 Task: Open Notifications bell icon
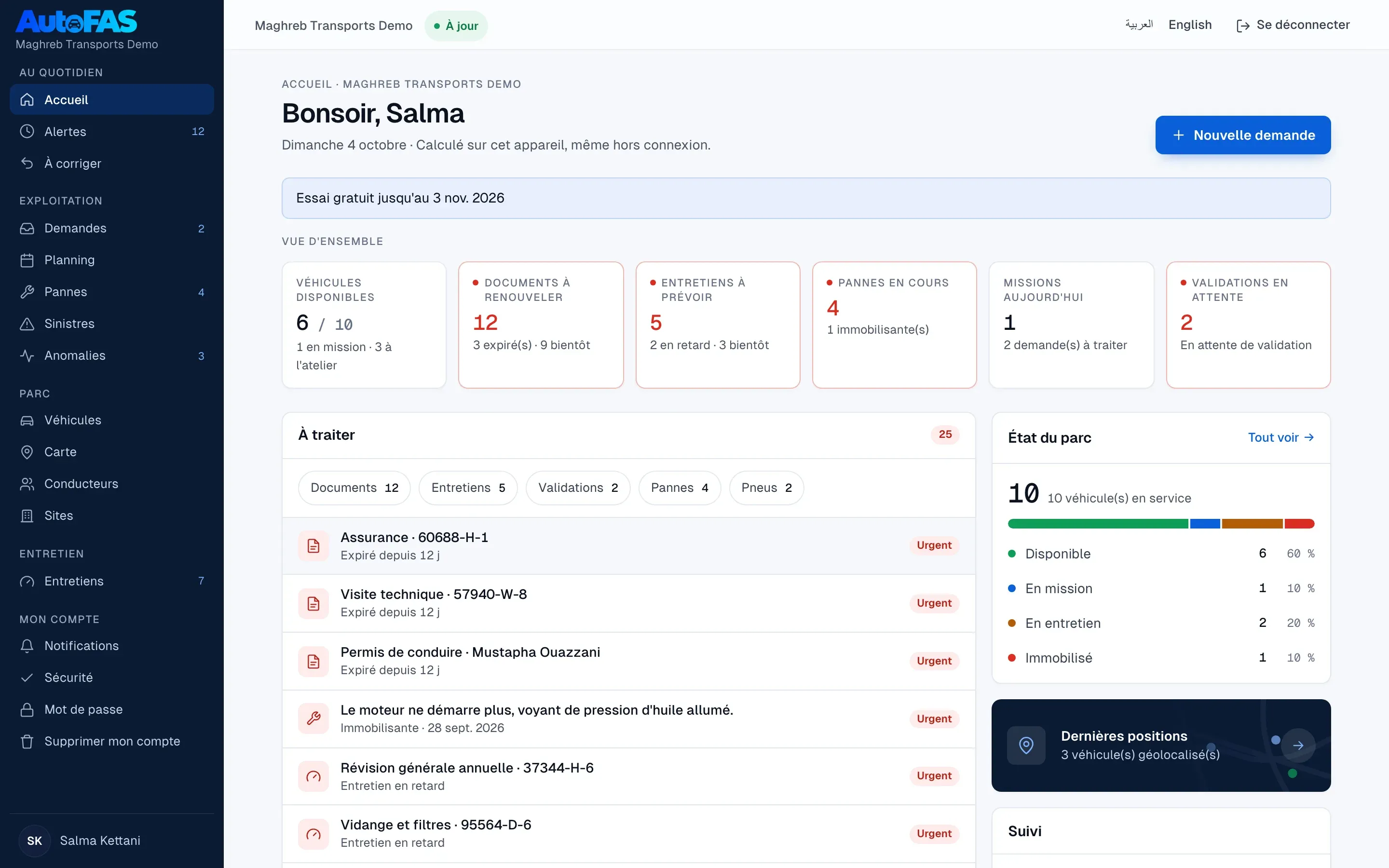[27, 646]
